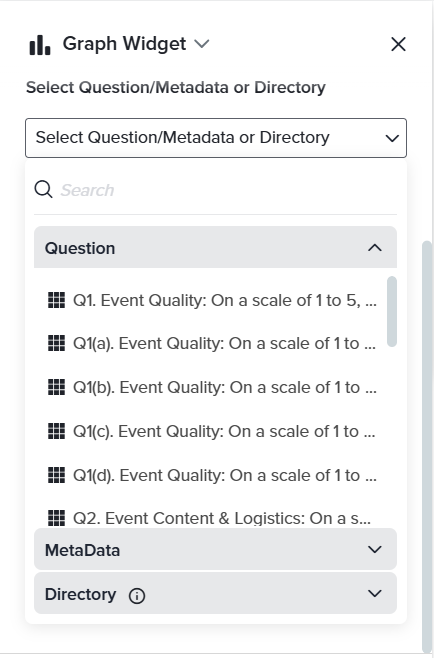Expand the MetaData section

coord(215,550)
